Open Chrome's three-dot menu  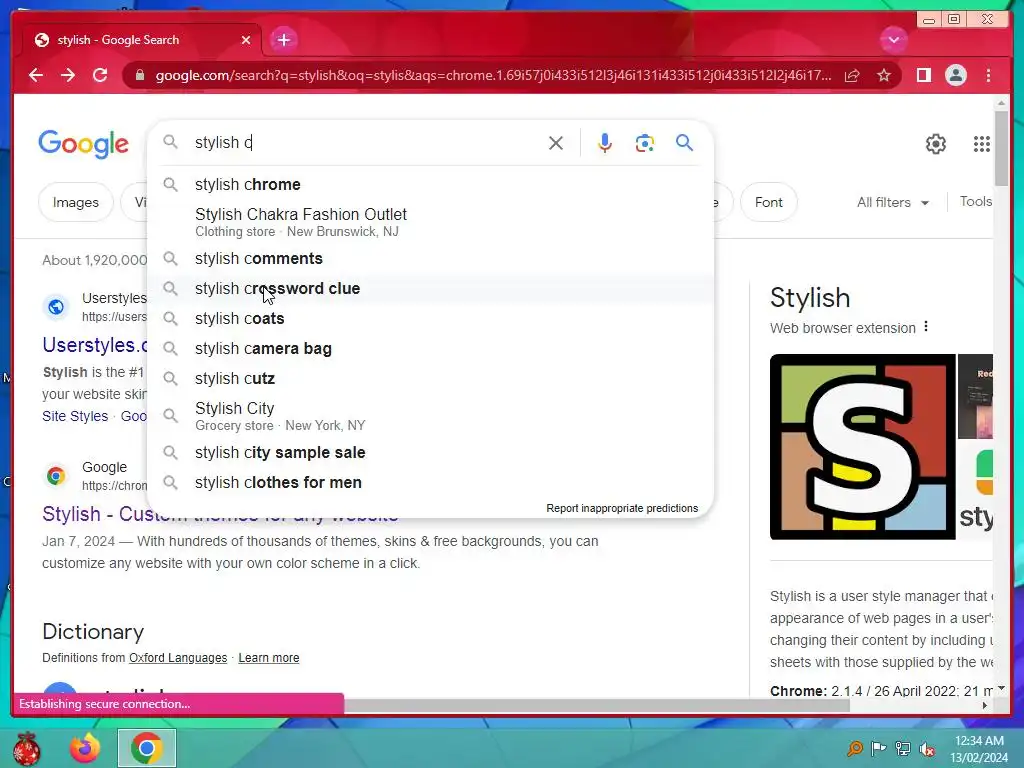pos(988,76)
